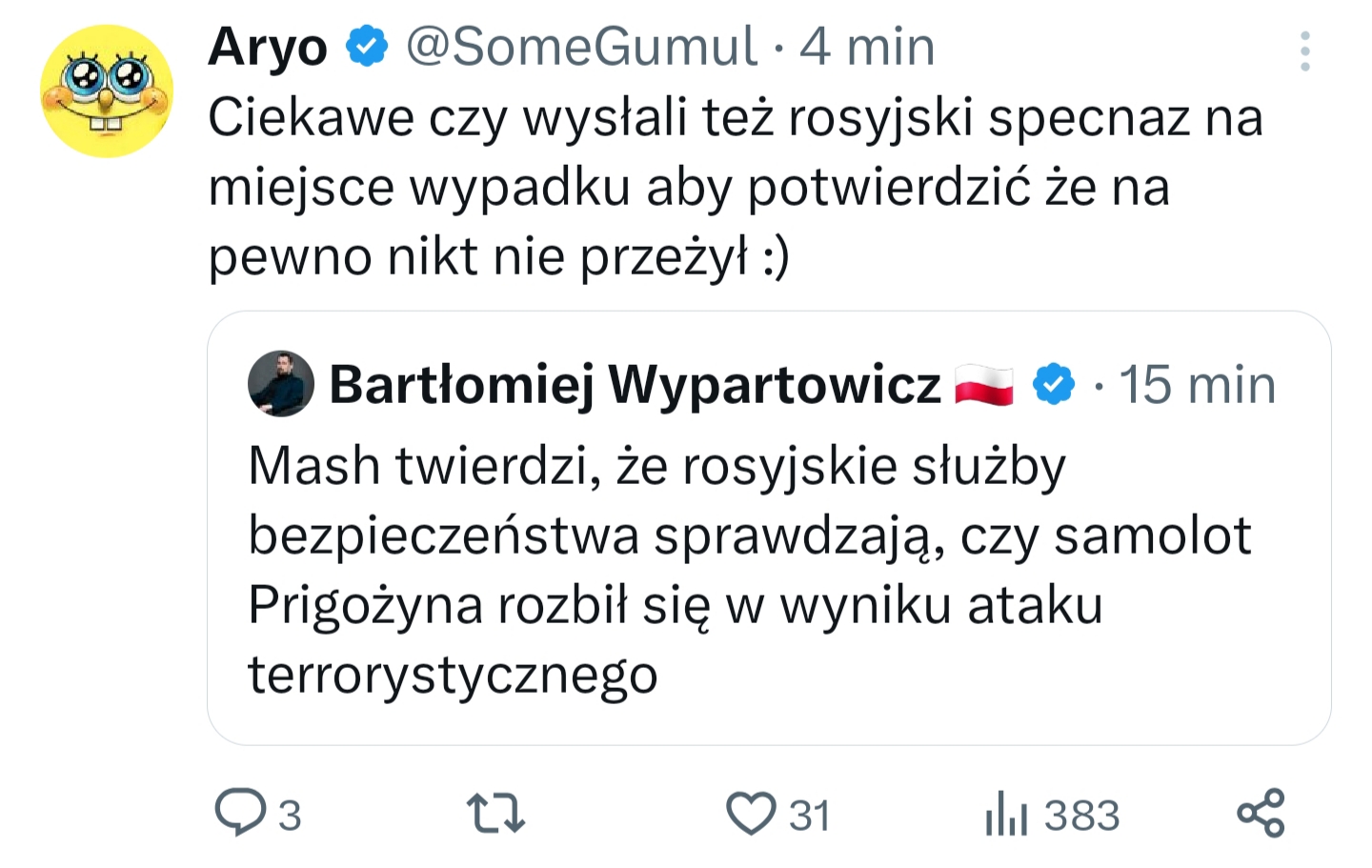Click the Aryo display name
Image resolution: width=1372 pixels, height=868 pixels.
[268, 47]
